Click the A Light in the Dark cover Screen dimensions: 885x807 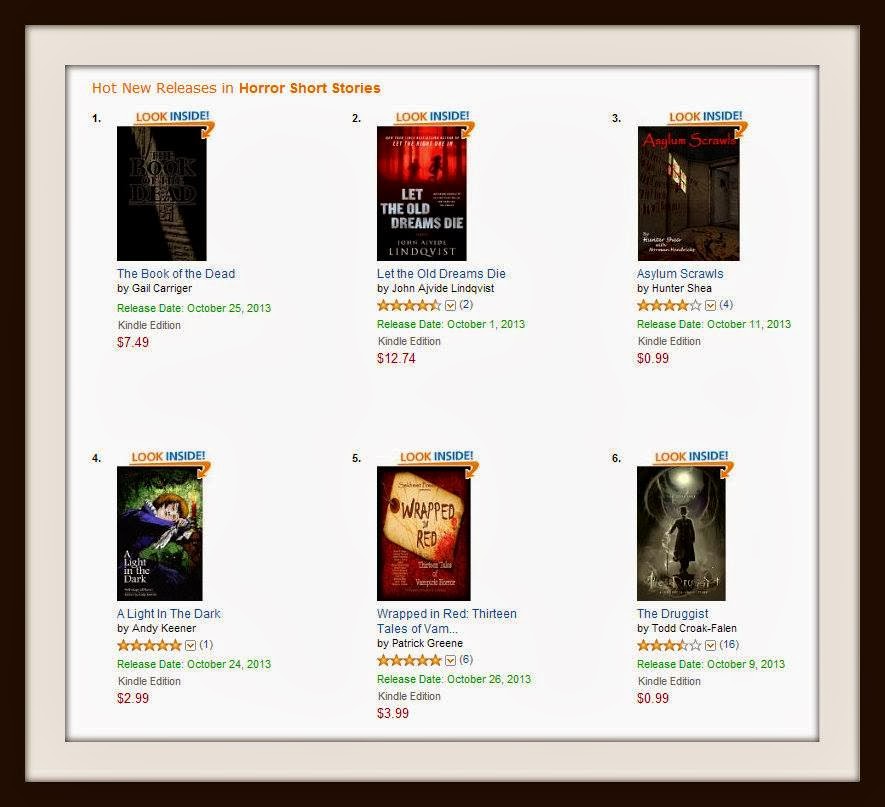pyautogui.click(x=159, y=533)
